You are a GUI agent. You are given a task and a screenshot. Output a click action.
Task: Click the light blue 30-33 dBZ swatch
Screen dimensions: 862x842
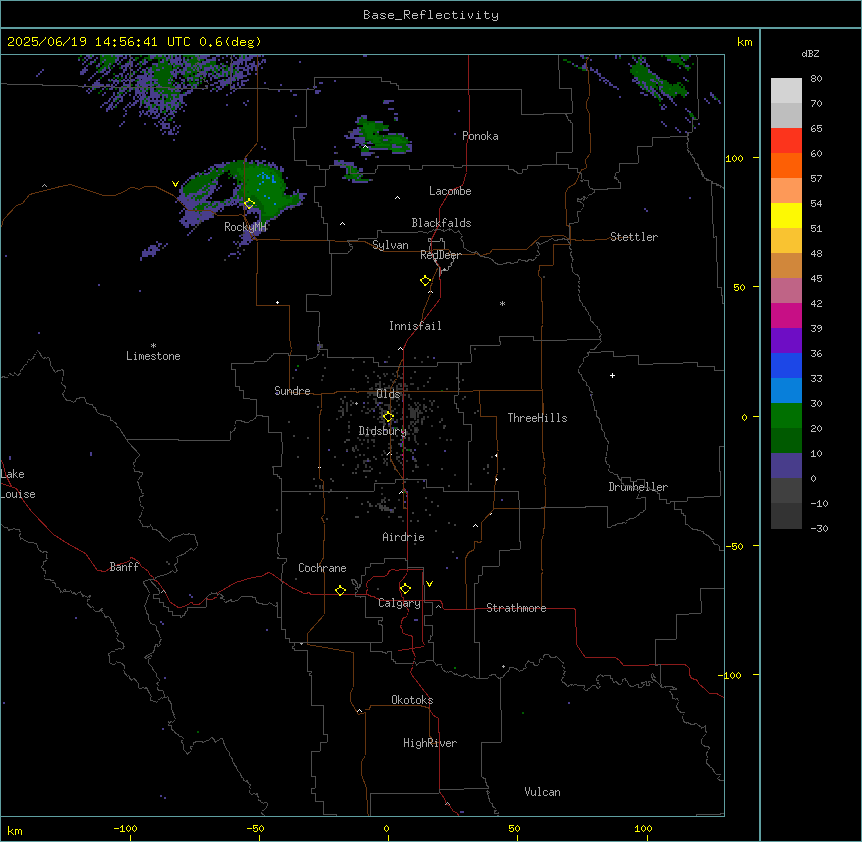point(786,391)
